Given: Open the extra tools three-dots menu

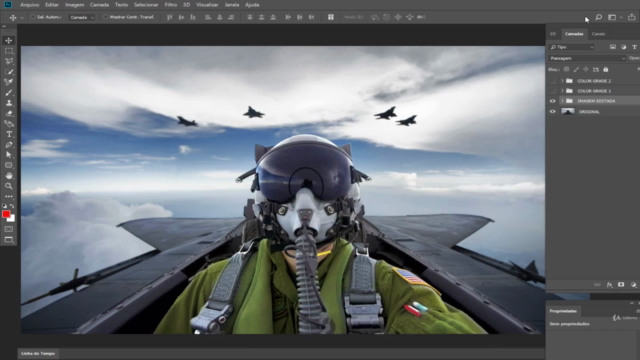Looking at the screenshot, I should pyautogui.click(x=9, y=196).
